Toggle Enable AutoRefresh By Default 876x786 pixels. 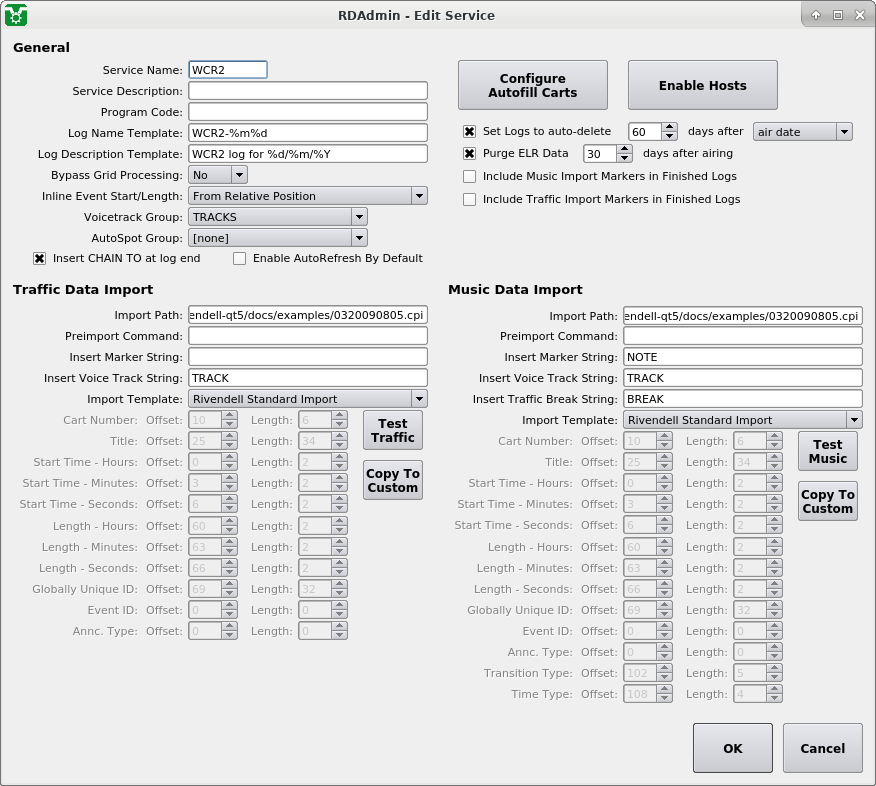(x=239, y=259)
